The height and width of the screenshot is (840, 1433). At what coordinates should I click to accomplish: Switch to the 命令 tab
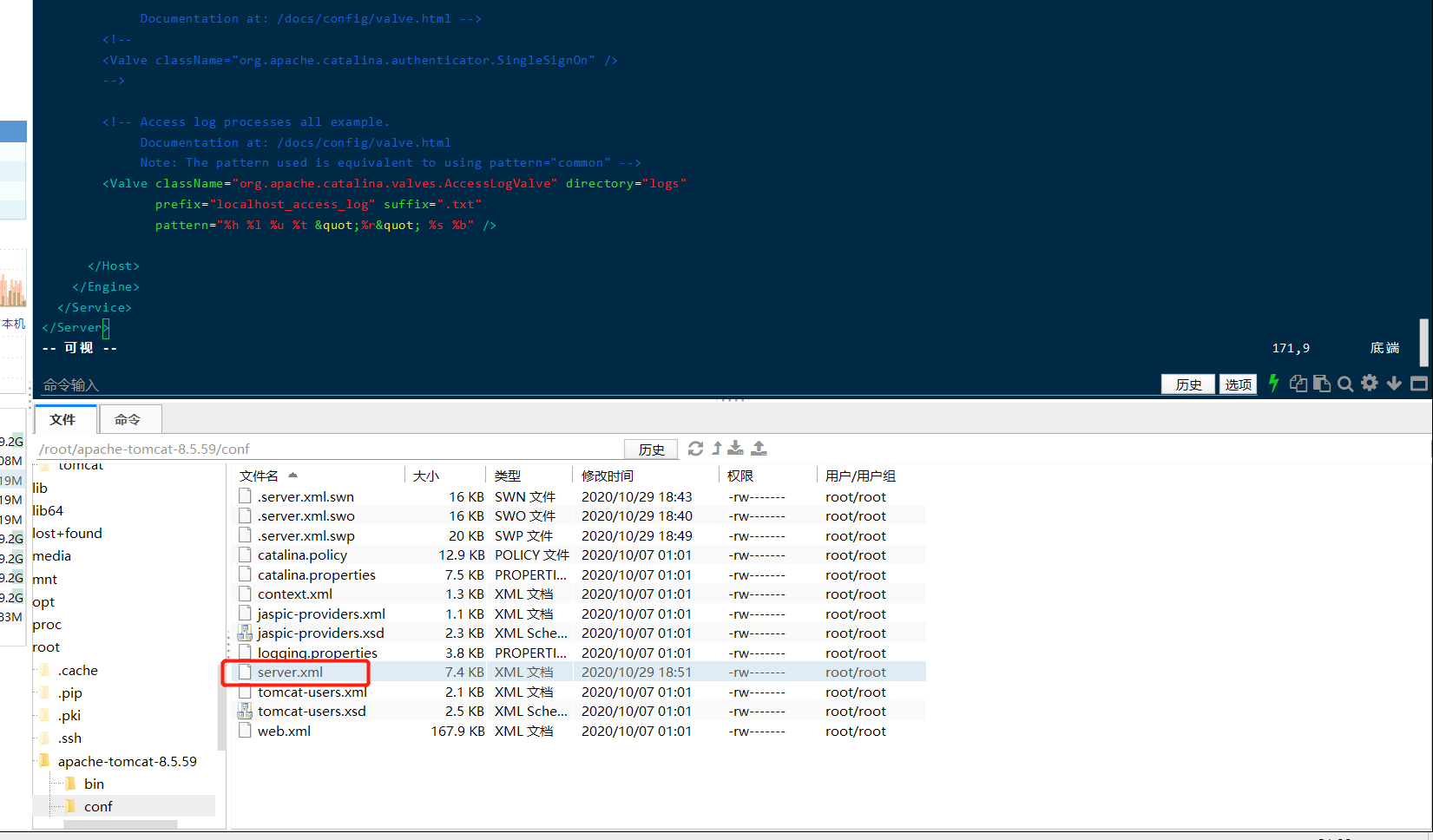[x=128, y=419]
